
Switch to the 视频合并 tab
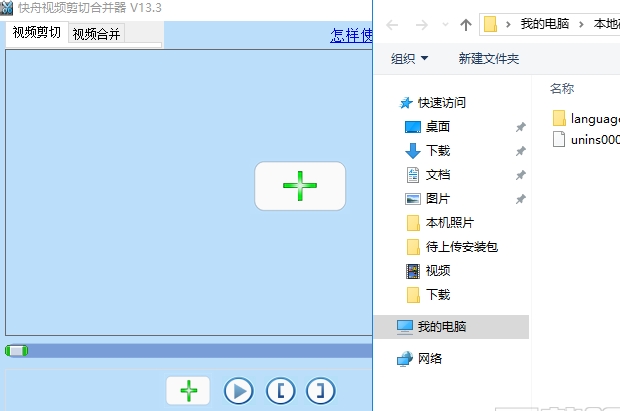(x=97, y=34)
